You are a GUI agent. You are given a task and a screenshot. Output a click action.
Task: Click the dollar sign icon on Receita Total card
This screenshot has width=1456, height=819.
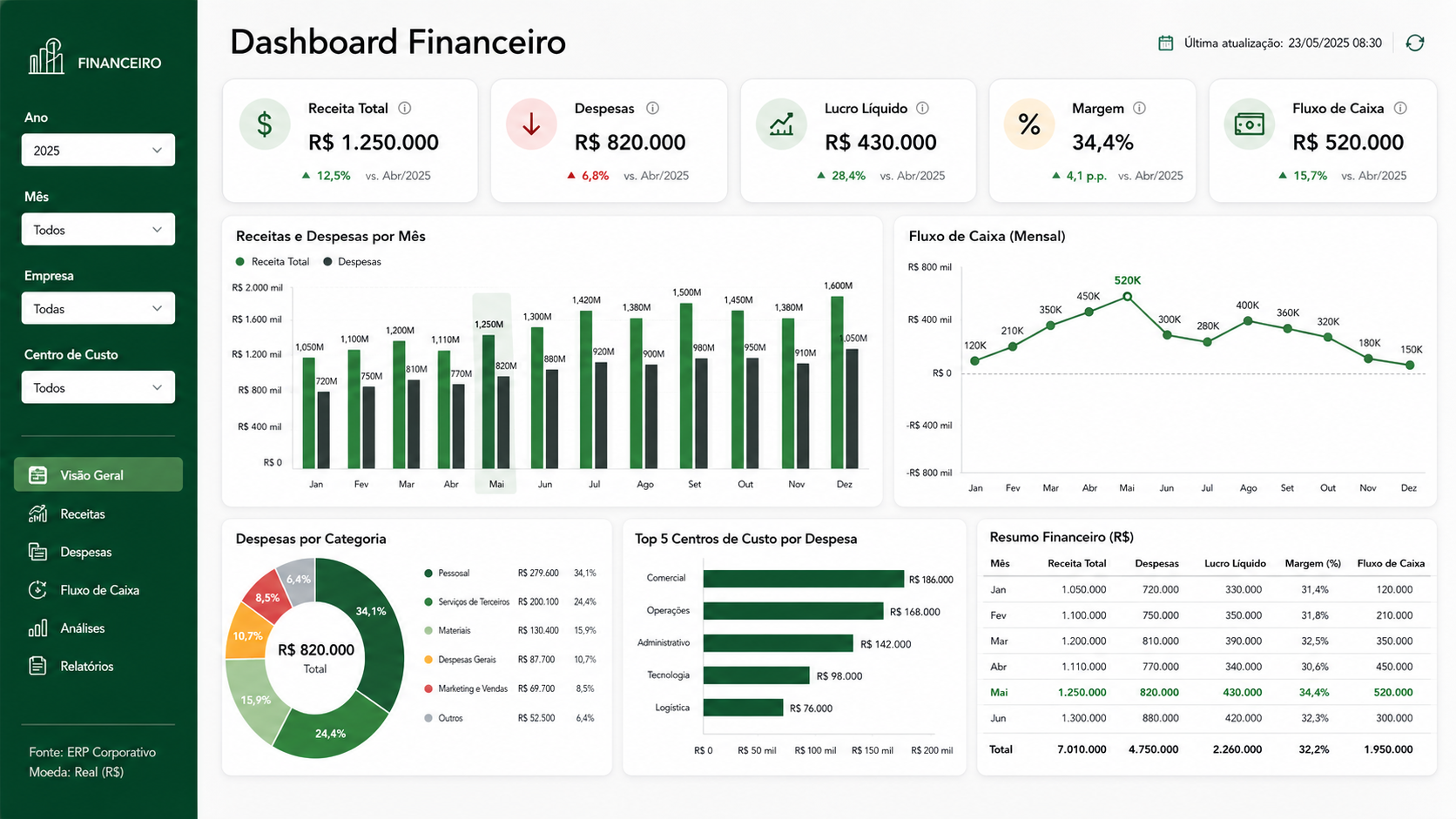(265, 124)
